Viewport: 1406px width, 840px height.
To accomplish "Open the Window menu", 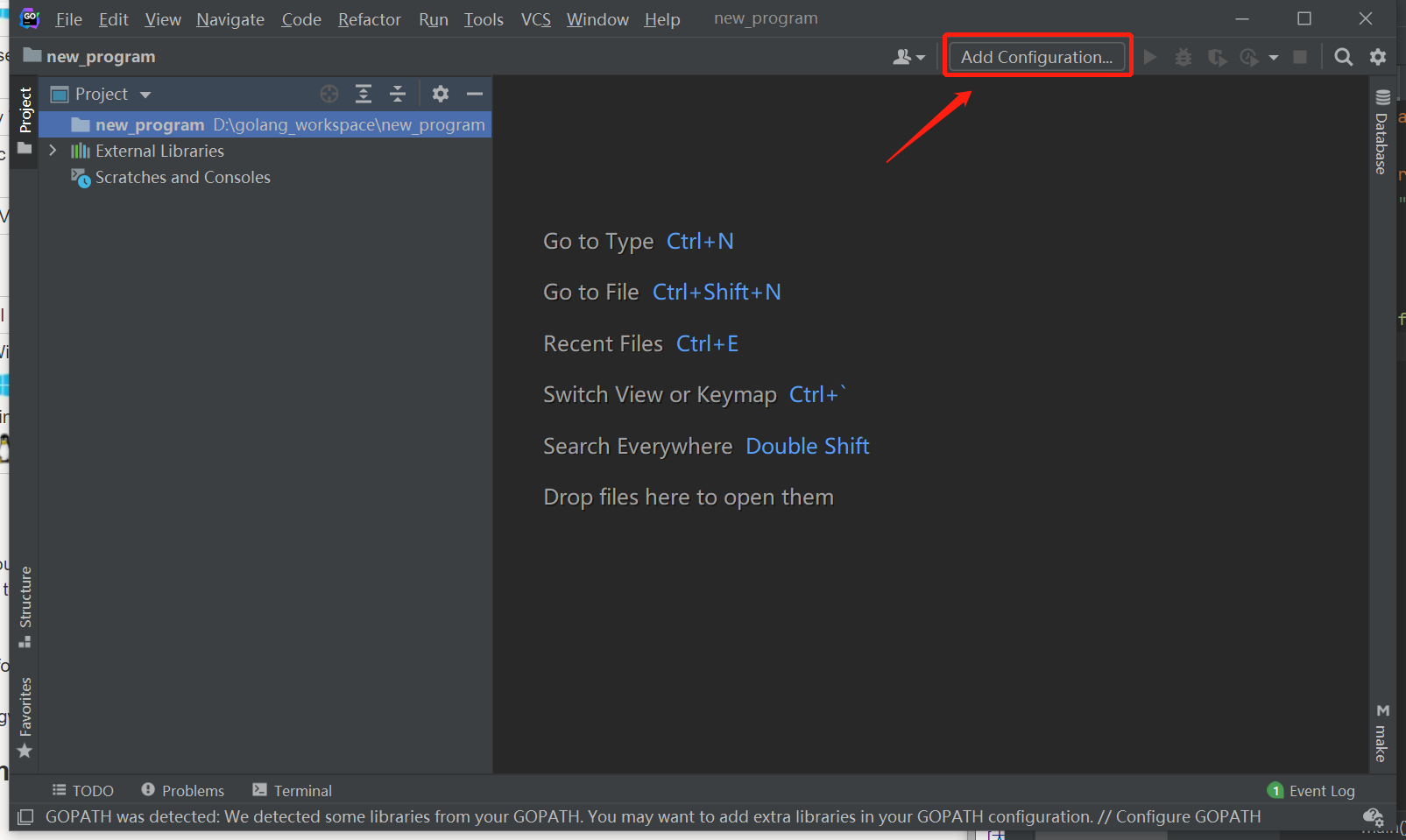I will (597, 19).
